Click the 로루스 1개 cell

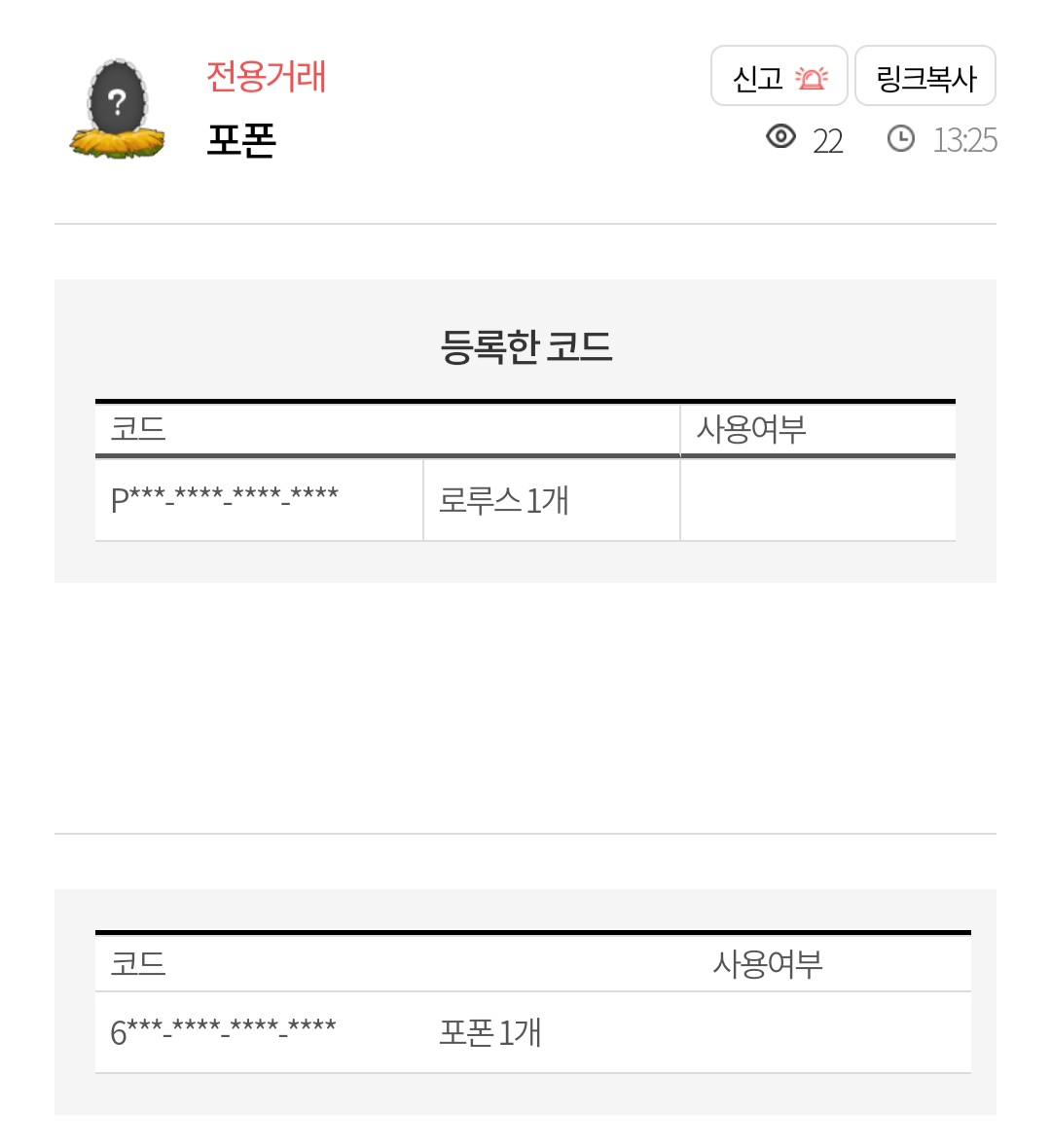pos(503,500)
